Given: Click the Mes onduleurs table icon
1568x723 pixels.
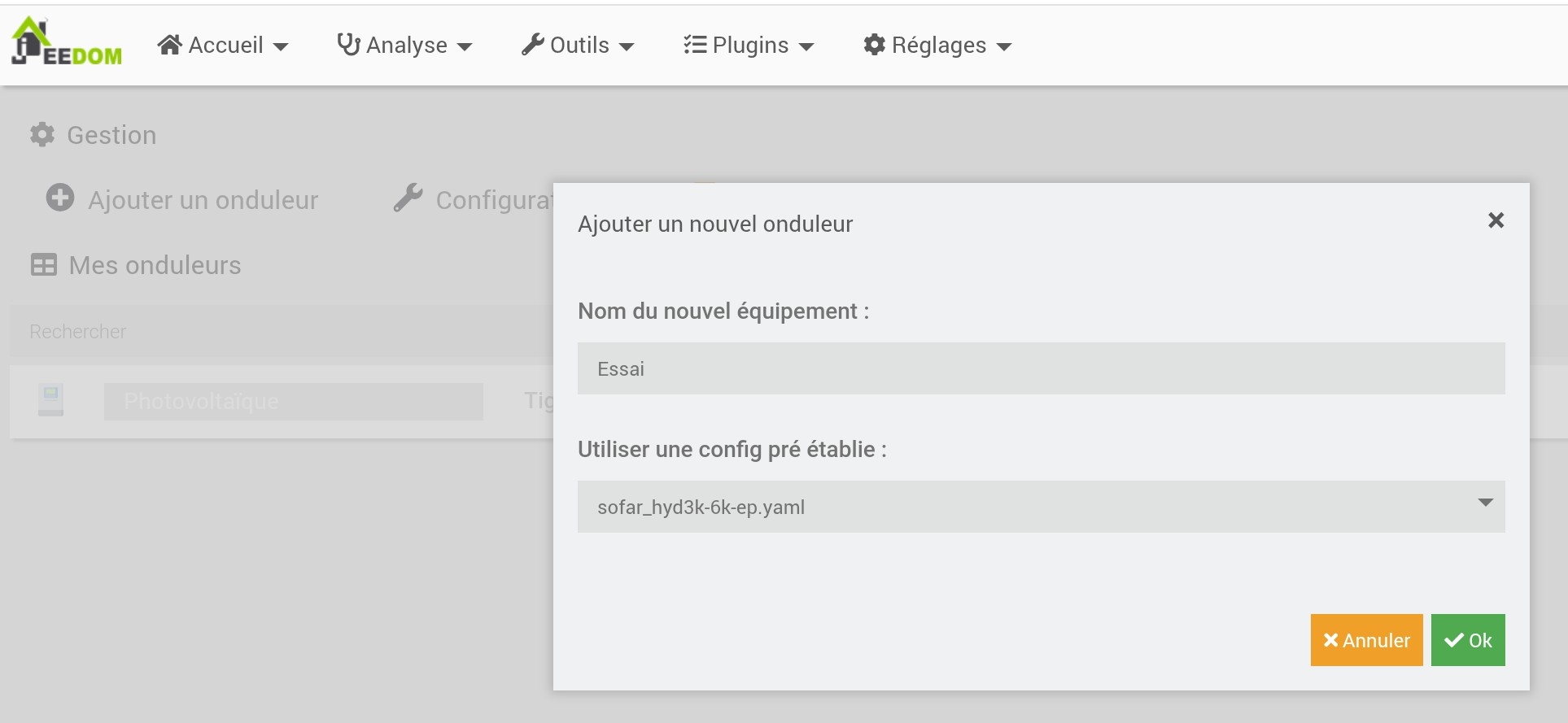Looking at the screenshot, I should pyautogui.click(x=43, y=265).
